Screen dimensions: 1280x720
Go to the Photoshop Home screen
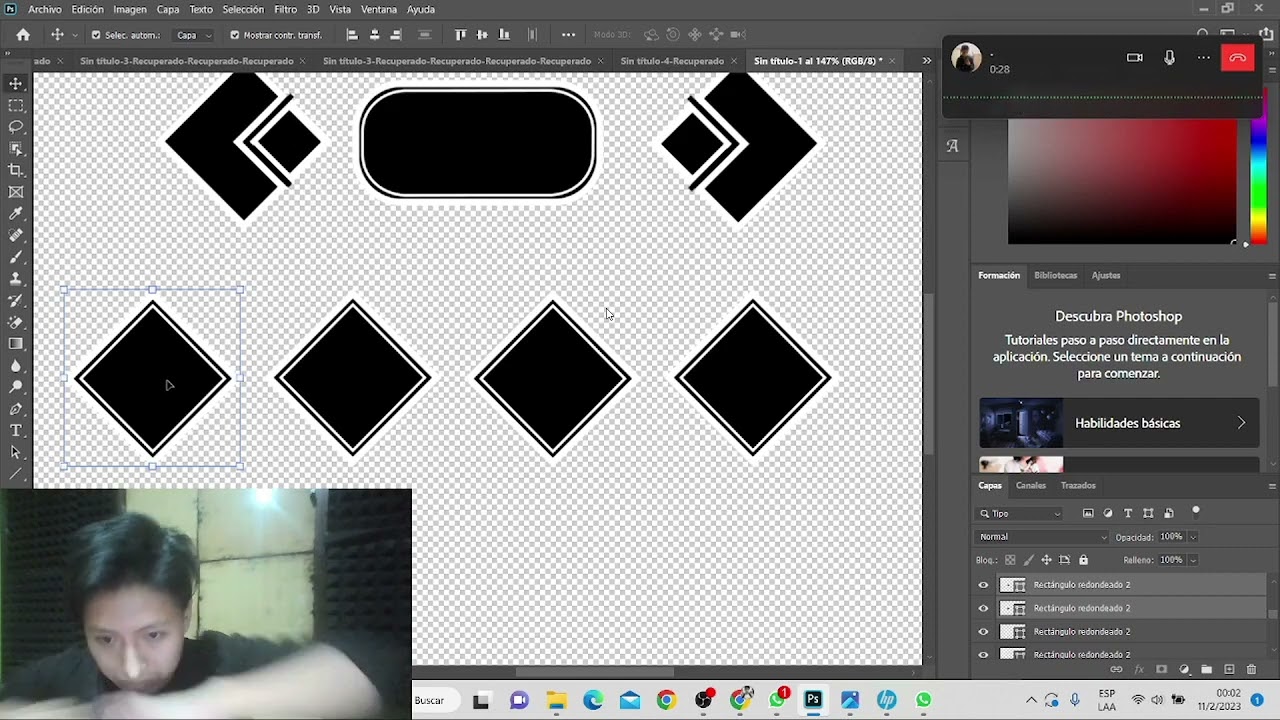23,35
